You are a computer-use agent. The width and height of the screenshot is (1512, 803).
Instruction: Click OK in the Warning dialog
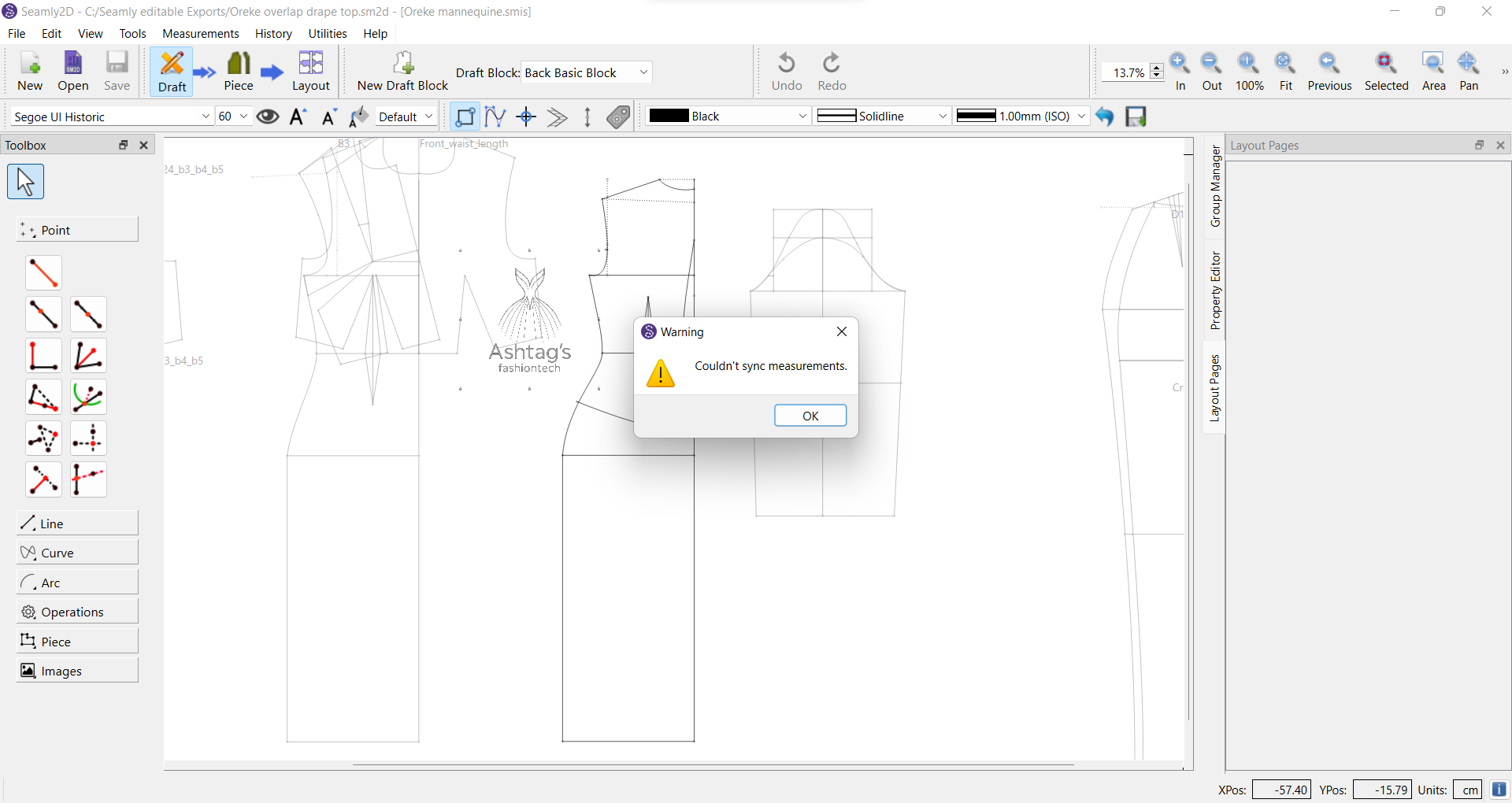[x=810, y=416]
